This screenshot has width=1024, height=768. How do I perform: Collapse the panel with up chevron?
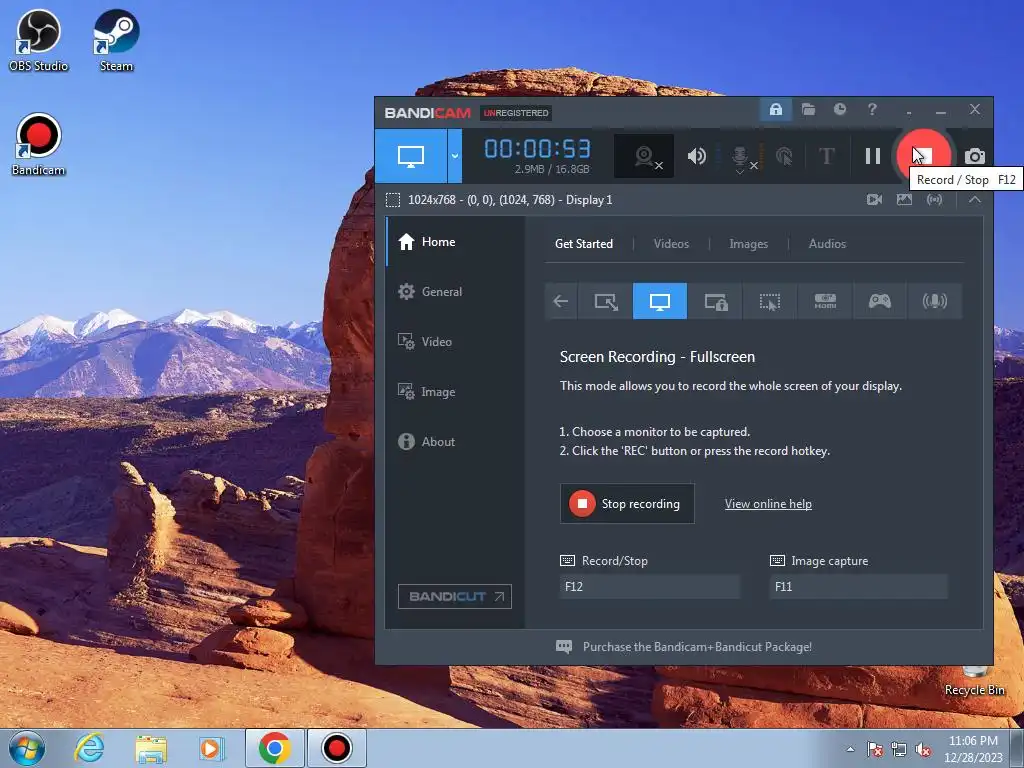pos(974,200)
